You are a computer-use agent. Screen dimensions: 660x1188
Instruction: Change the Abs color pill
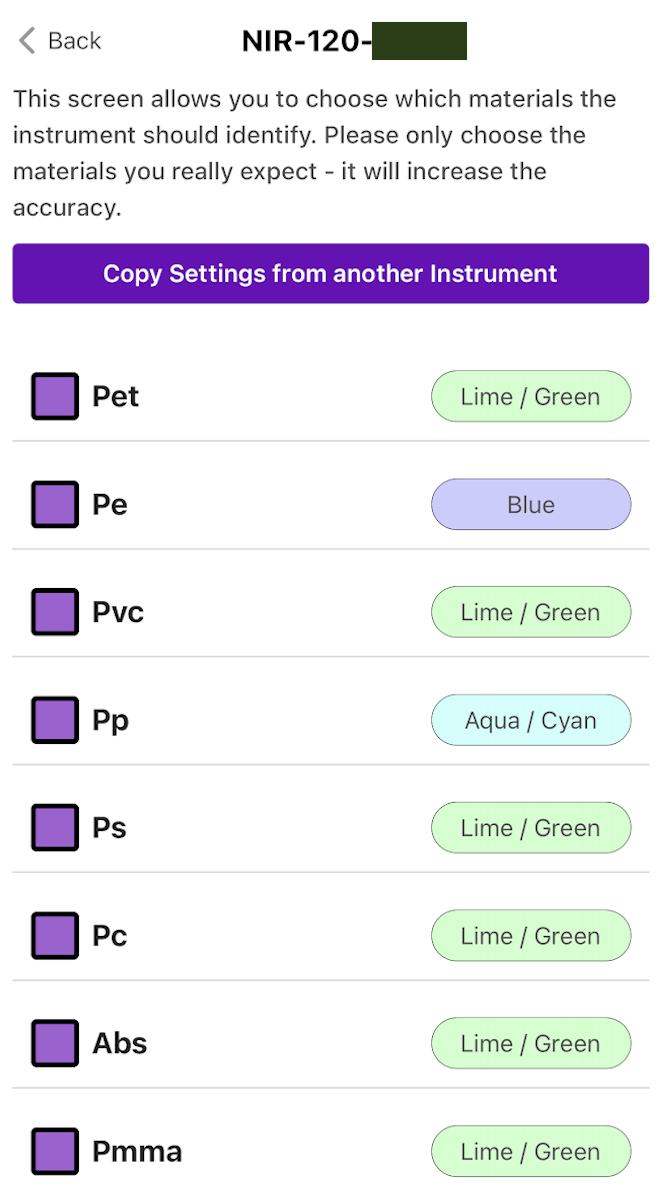pos(531,1044)
